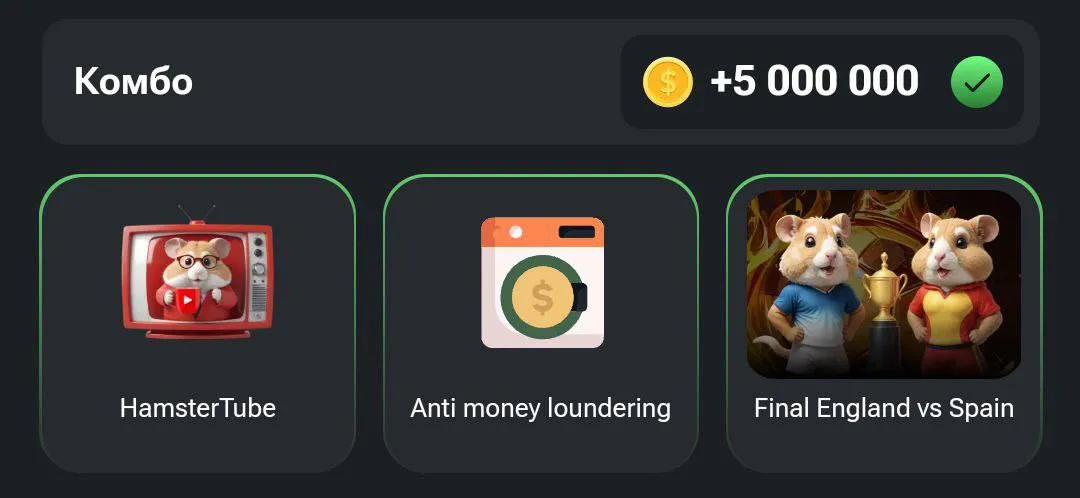Viewport: 1080px width, 498px height.
Task: Click the TV control knobs panel
Action: coord(258,273)
